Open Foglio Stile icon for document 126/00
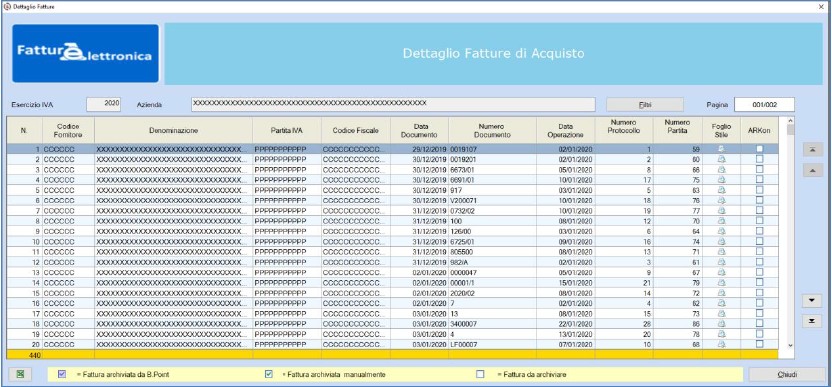Screen dimensions: 832x387 tap(721, 231)
